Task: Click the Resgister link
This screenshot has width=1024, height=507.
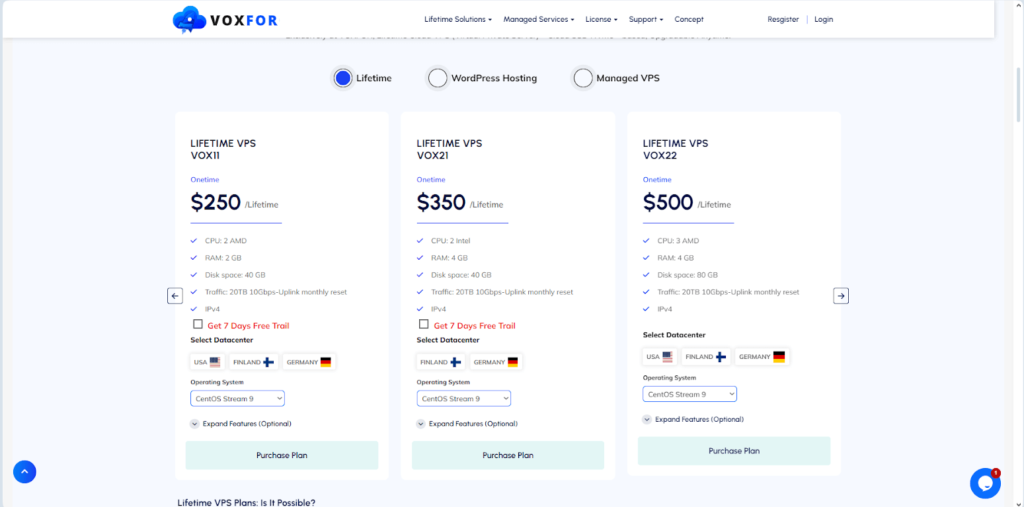Action: click(x=783, y=20)
